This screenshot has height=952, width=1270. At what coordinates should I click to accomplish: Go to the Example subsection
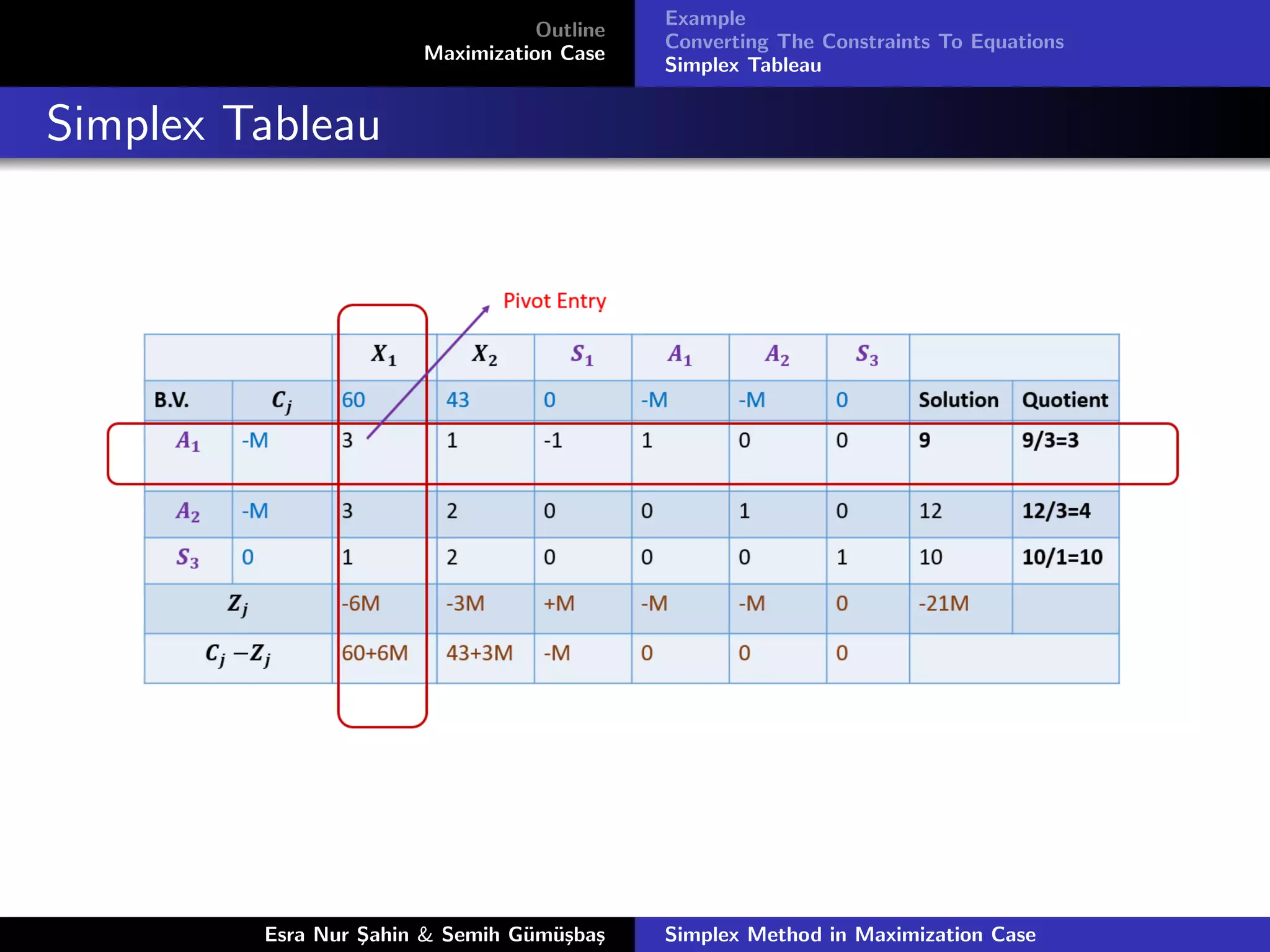coord(705,18)
